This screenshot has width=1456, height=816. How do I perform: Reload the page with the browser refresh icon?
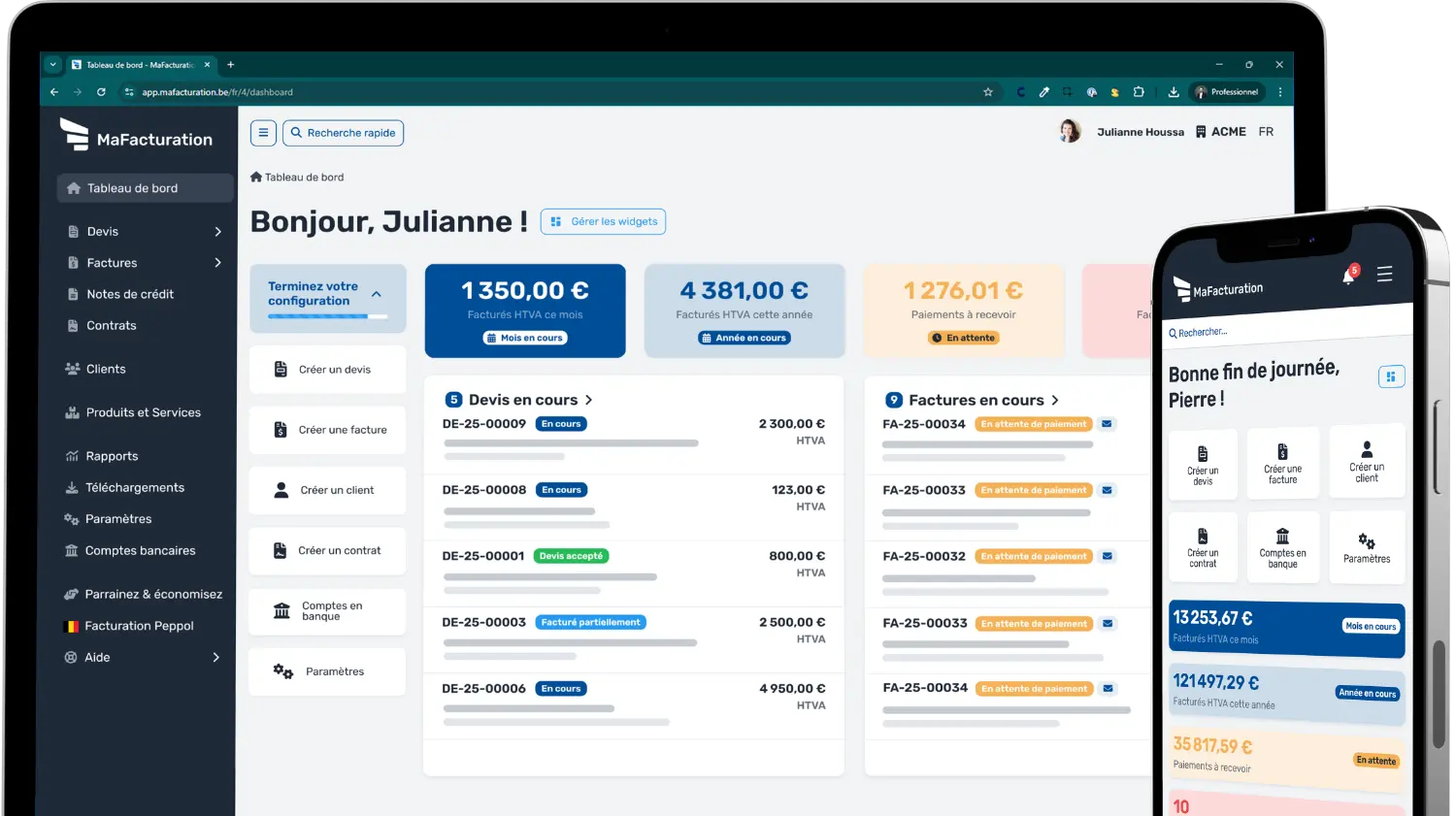coord(101,92)
